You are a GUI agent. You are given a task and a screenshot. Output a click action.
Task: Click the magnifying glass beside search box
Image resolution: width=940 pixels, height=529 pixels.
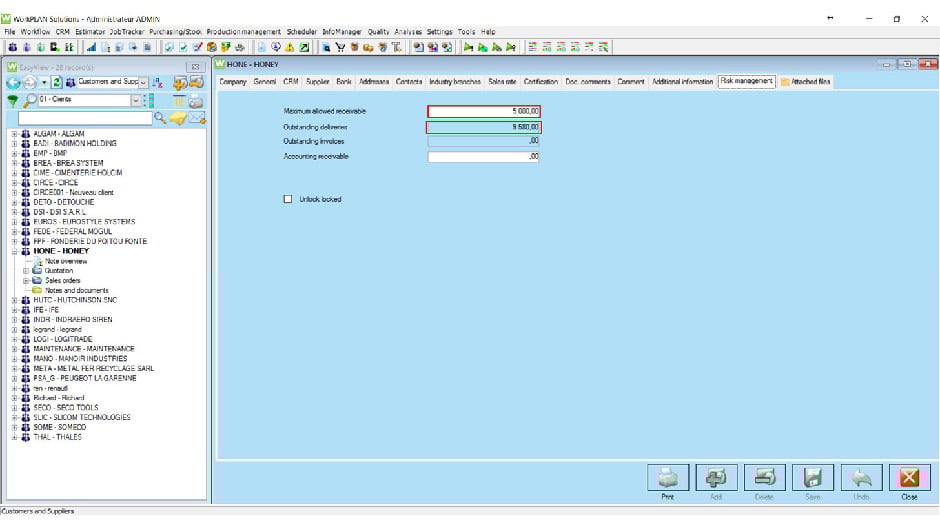pos(160,118)
